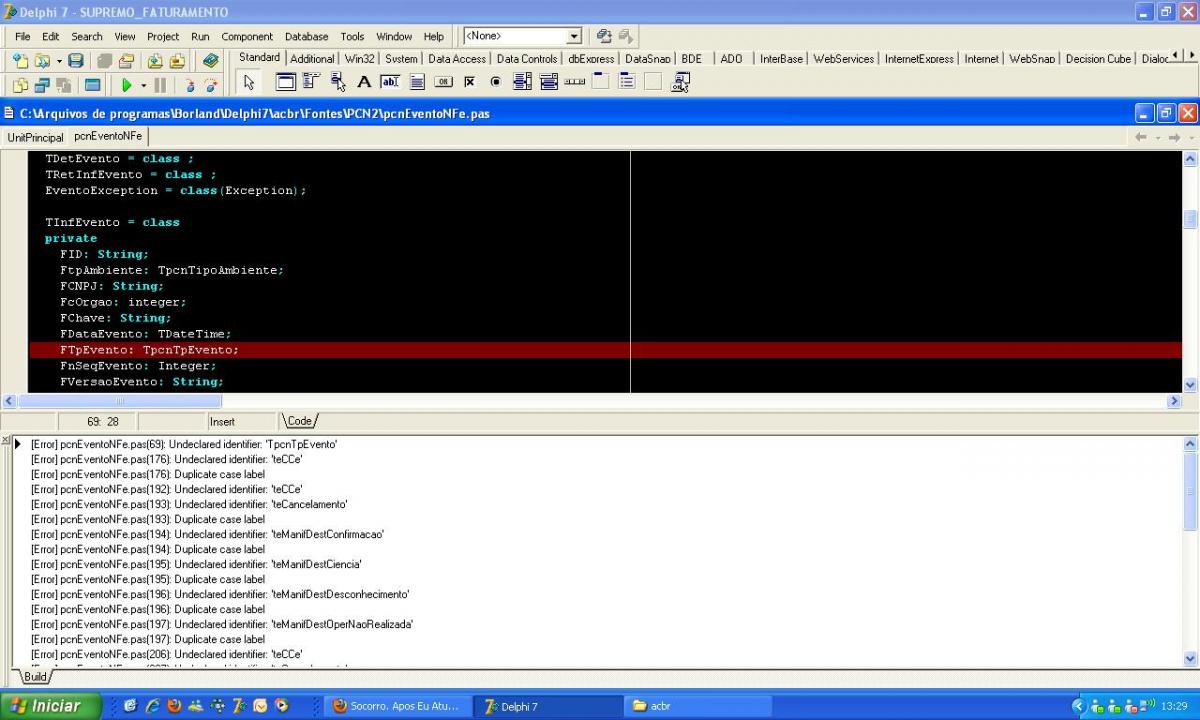Select the pointer arrow in component palette

249,83
